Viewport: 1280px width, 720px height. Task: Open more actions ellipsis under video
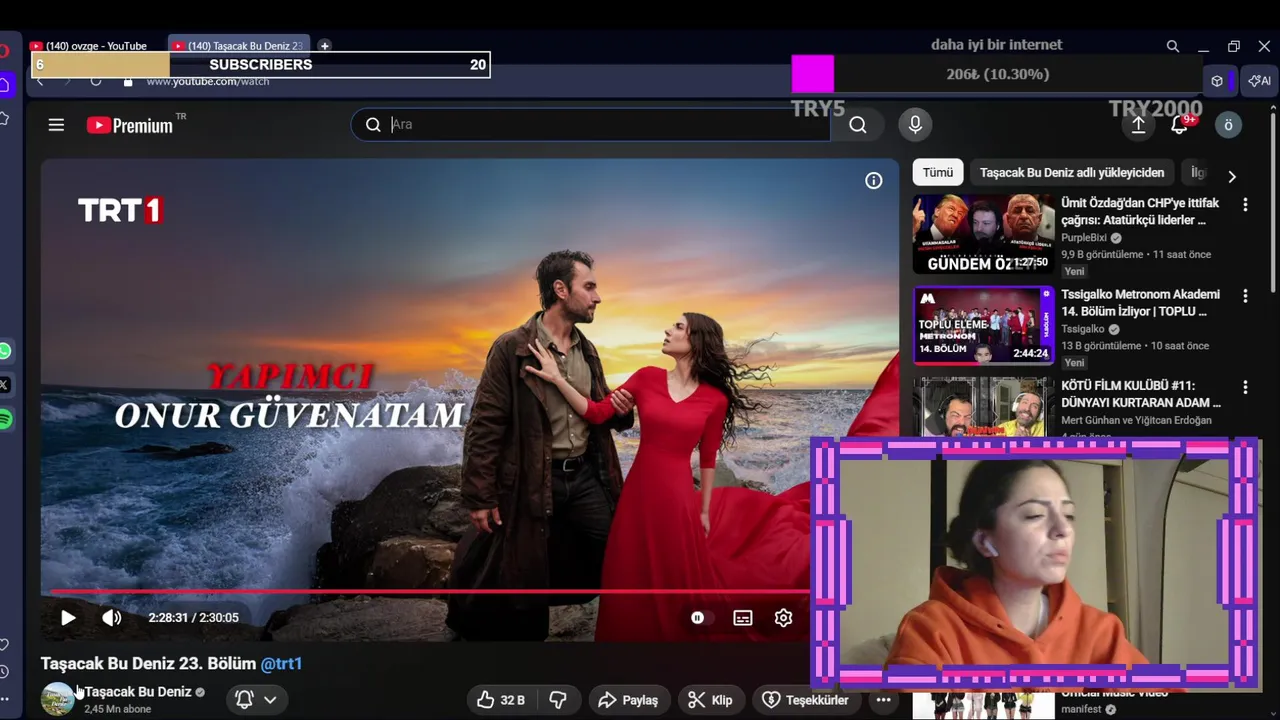(883, 700)
